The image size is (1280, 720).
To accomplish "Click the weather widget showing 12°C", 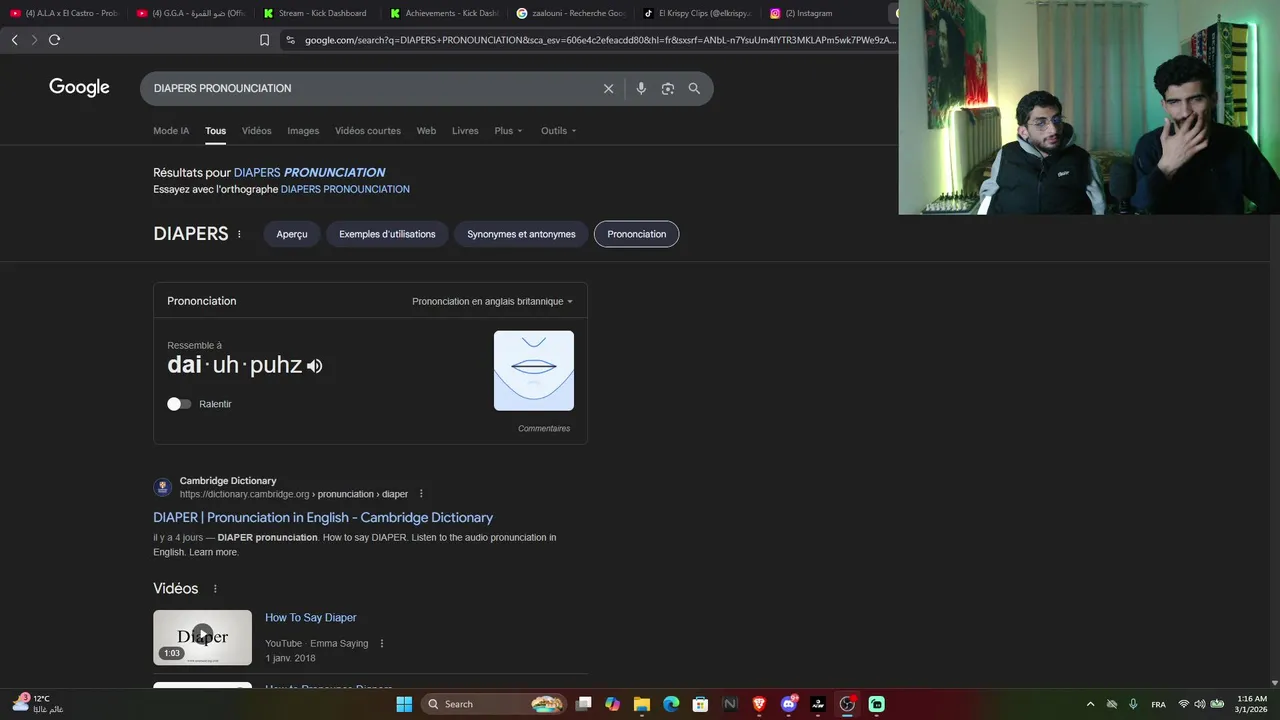I will pos(38,704).
